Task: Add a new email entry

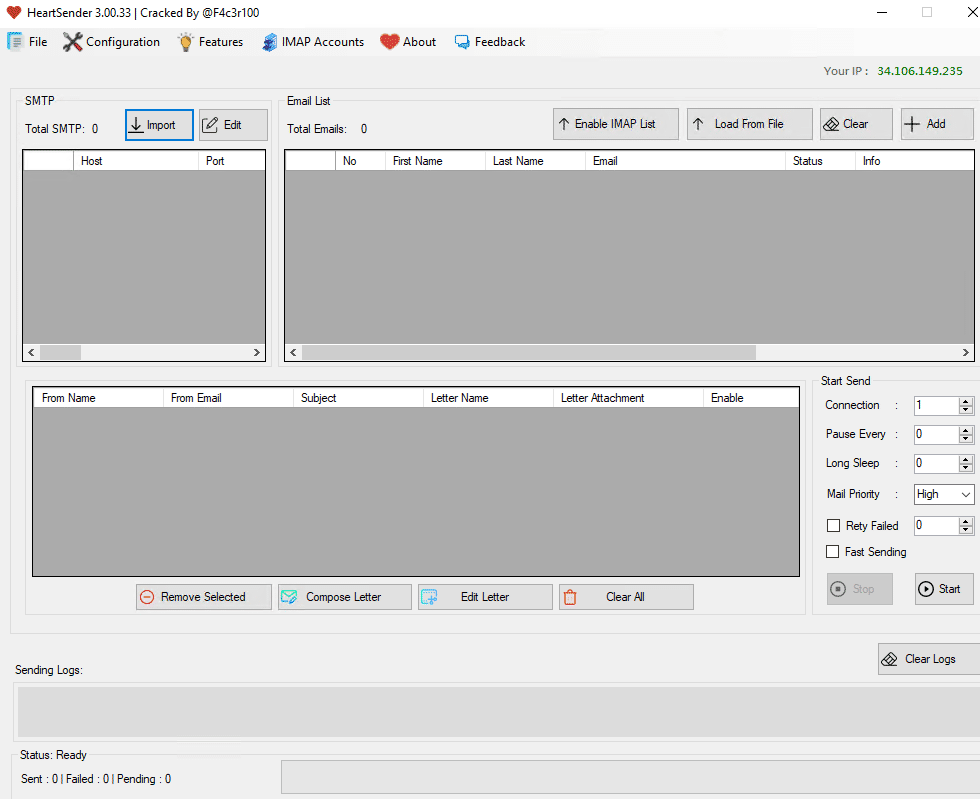Action: (x=937, y=124)
